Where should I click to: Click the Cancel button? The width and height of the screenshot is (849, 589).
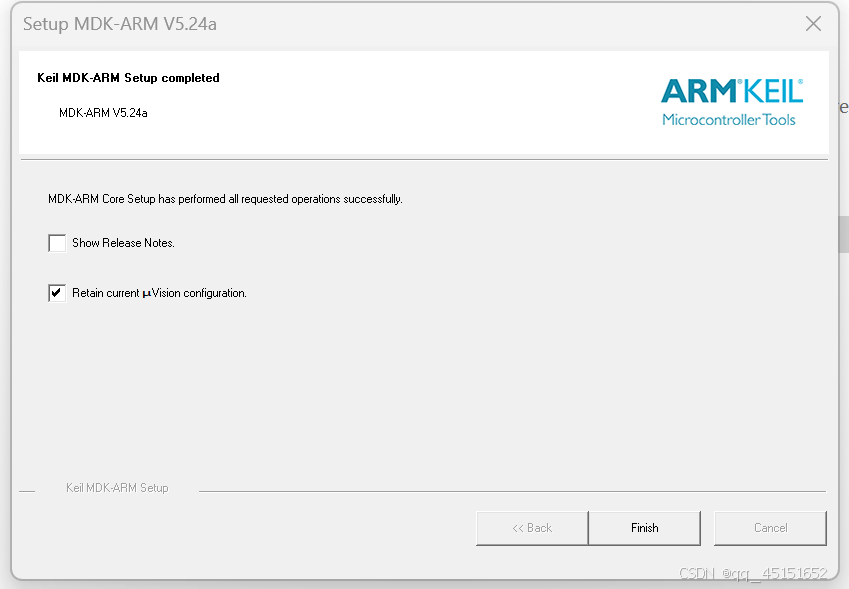pos(770,528)
